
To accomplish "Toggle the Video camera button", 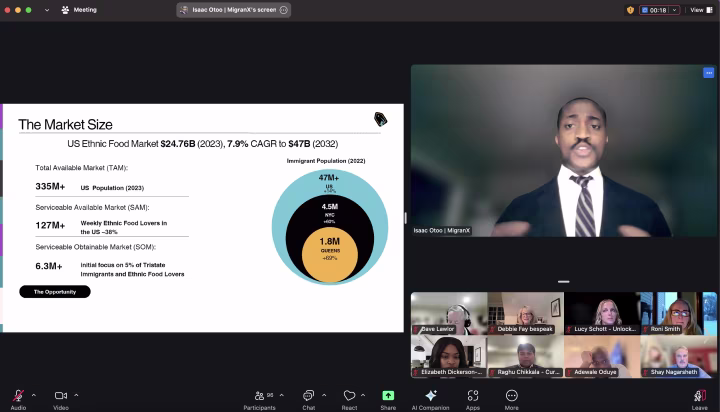I will (x=61, y=395).
